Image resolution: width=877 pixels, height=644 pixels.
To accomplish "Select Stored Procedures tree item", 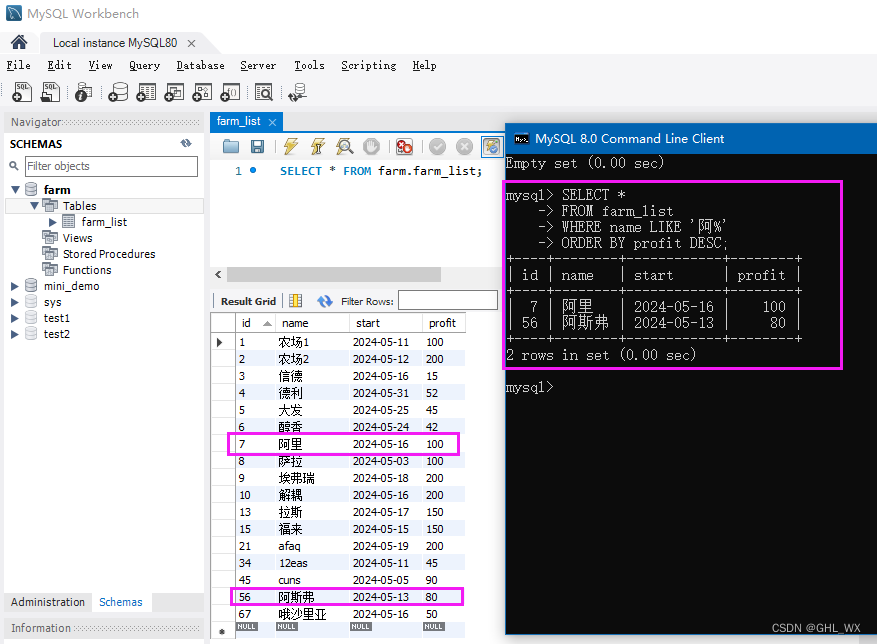I will 109,254.
